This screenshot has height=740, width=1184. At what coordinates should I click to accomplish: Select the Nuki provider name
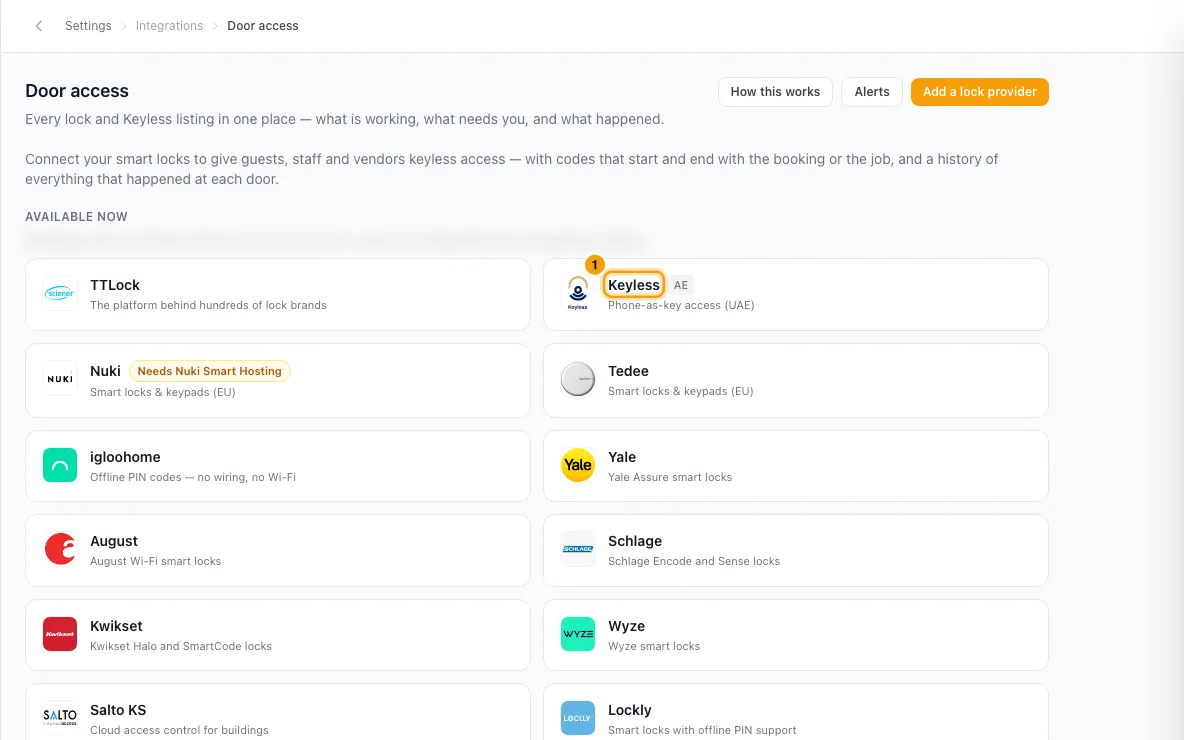tap(105, 371)
